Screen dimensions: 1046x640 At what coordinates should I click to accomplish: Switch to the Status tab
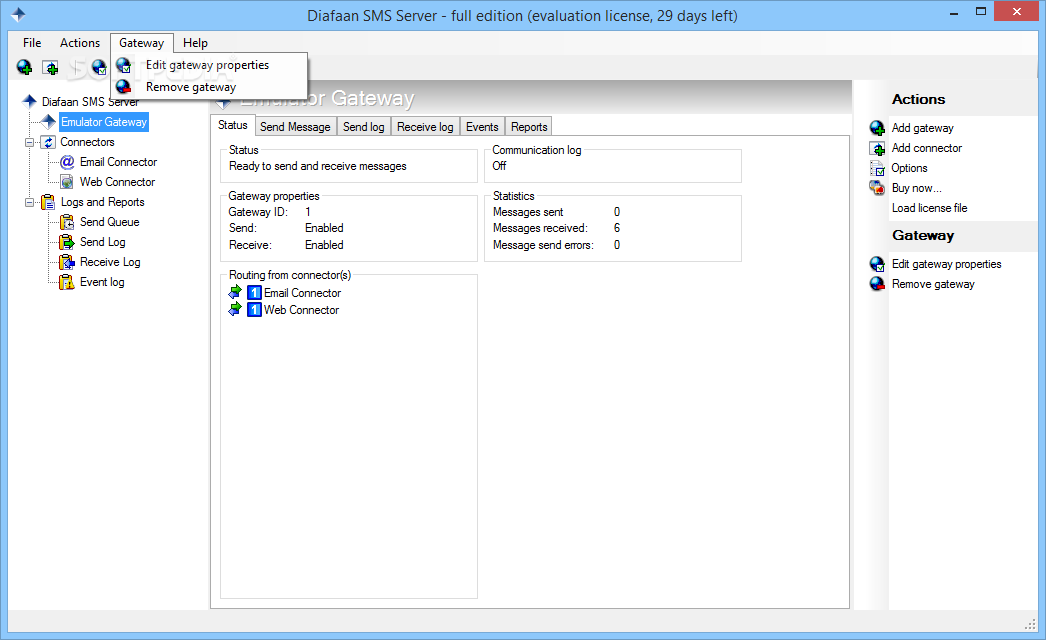233,125
